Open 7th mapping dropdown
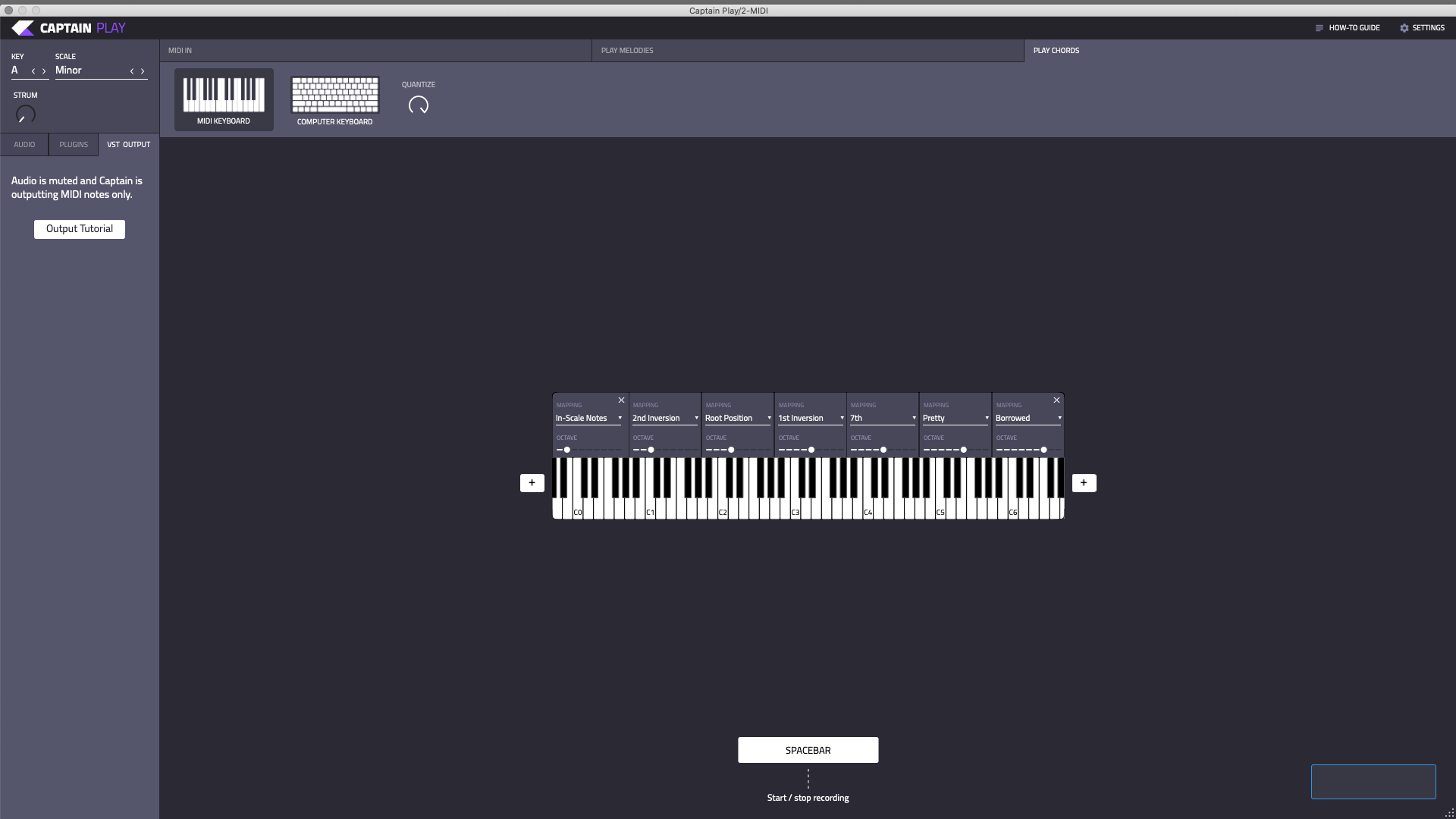This screenshot has width=1456, height=819. pyautogui.click(x=883, y=419)
